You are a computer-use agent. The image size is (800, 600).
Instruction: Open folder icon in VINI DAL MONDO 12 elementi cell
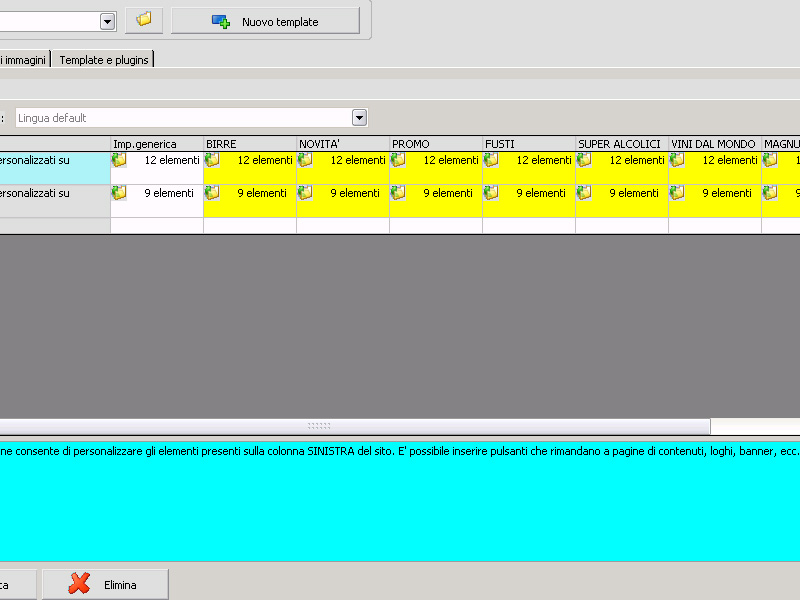677,160
